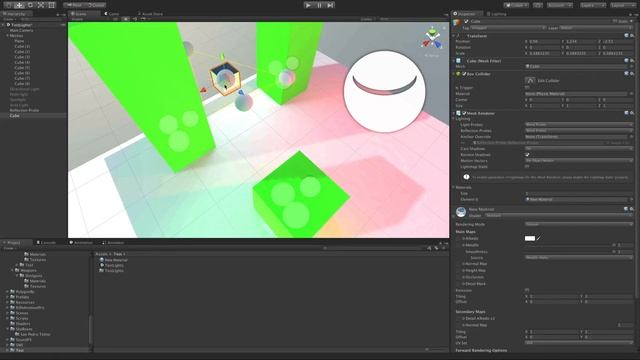Collapse the Transform component
The width and height of the screenshot is (640, 360).
click(453, 36)
